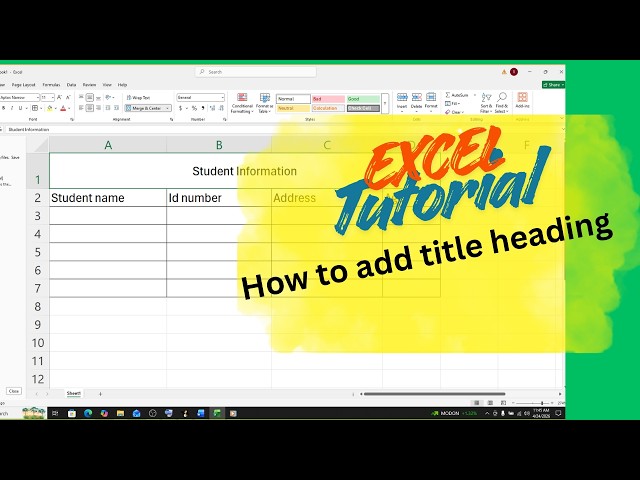
Task: Apply the red Font Color
Action: coord(63,108)
